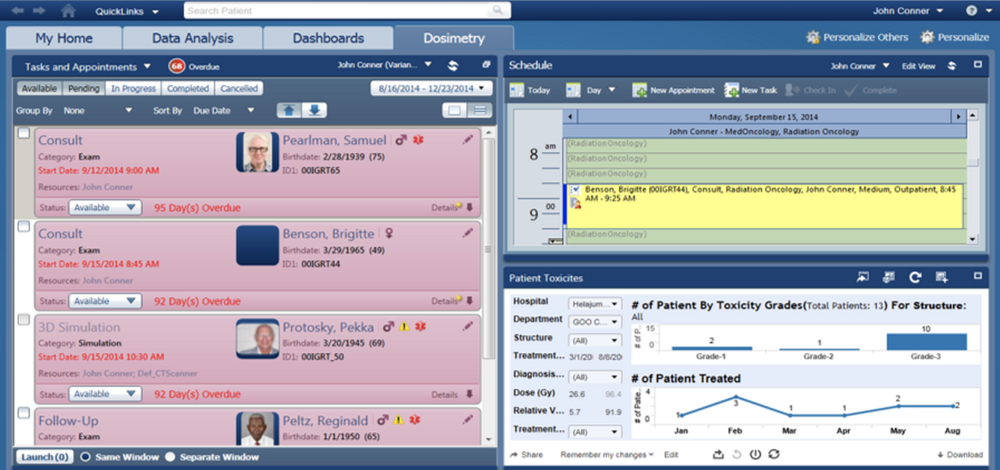Select the Separate Window radio button
This screenshot has width=1000, height=470.
click(170, 457)
